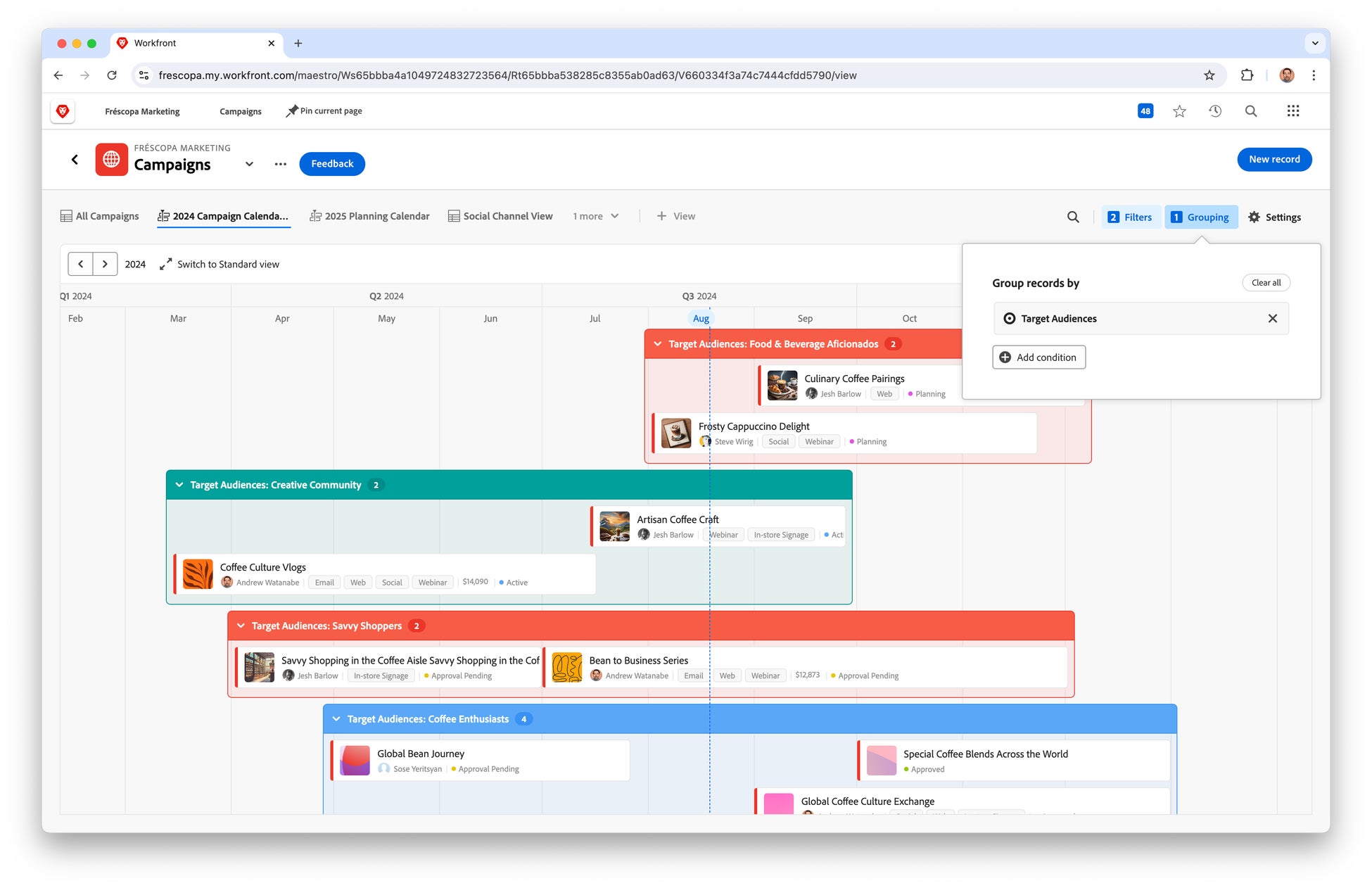Remove the Target Audiences grouping condition
The height and width of the screenshot is (888, 1372).
1272,318
